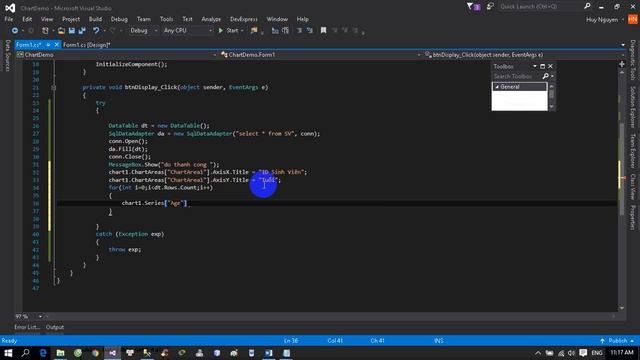Click the Publish button in status bar
640x360 pixels.
click(x=617, y=341)
